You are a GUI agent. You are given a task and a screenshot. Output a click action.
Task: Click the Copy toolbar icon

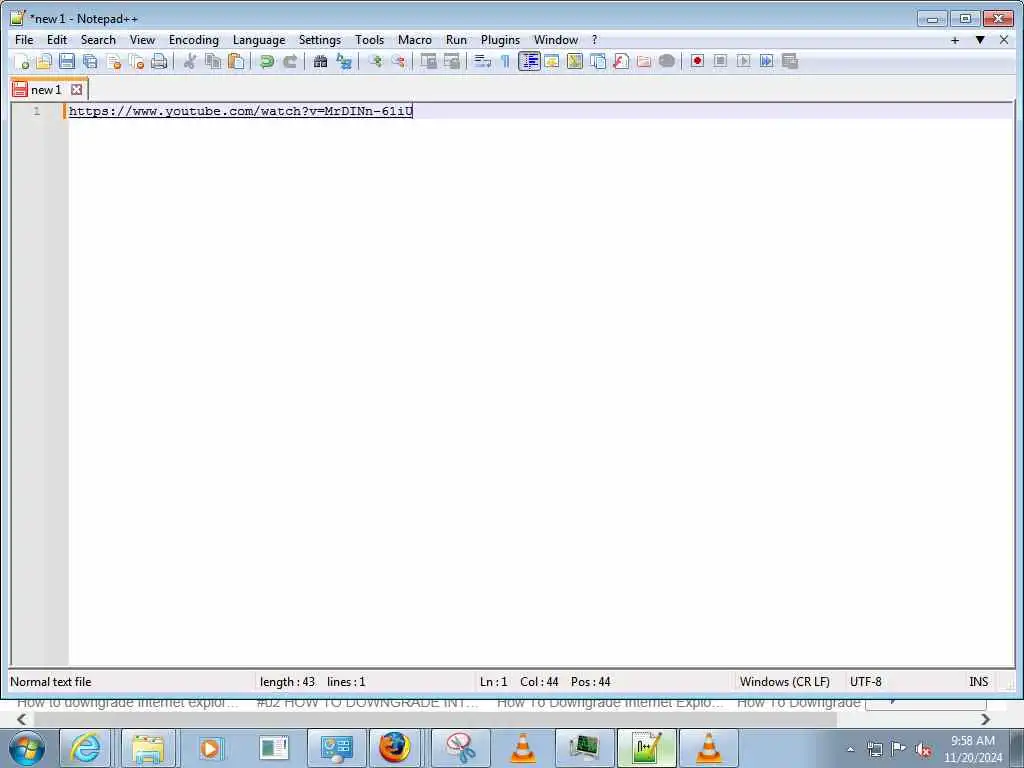213,61
